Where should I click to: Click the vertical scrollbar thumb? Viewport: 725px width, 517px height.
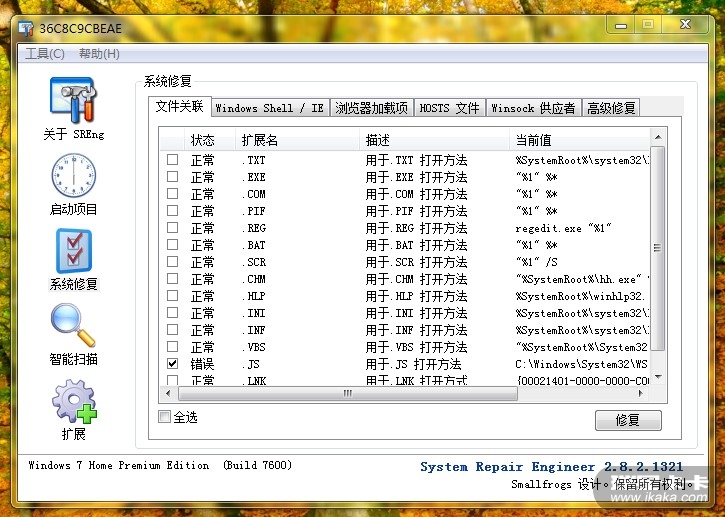click(658, 248)
